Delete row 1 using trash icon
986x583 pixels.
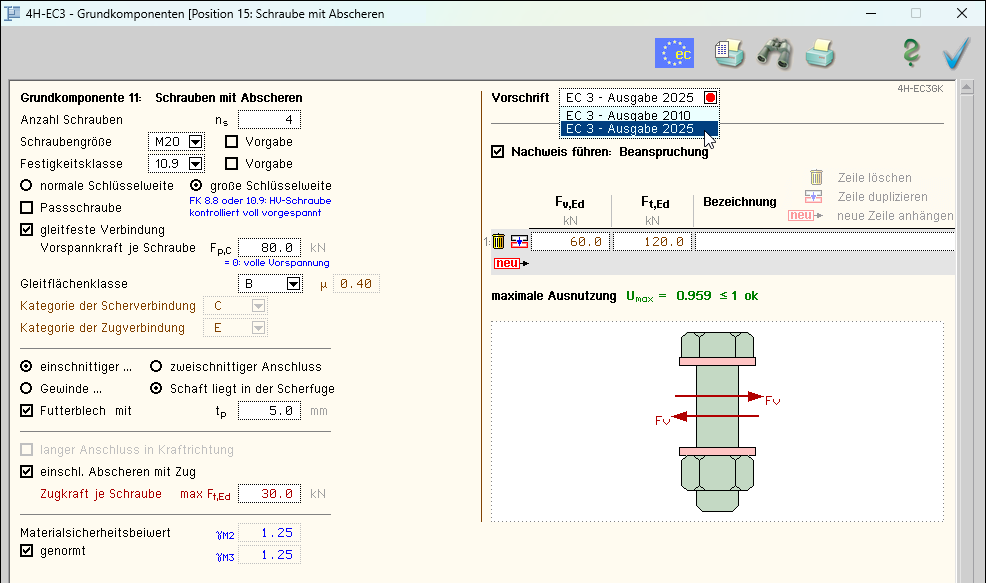pyautogui.click(x=498, y=241)
